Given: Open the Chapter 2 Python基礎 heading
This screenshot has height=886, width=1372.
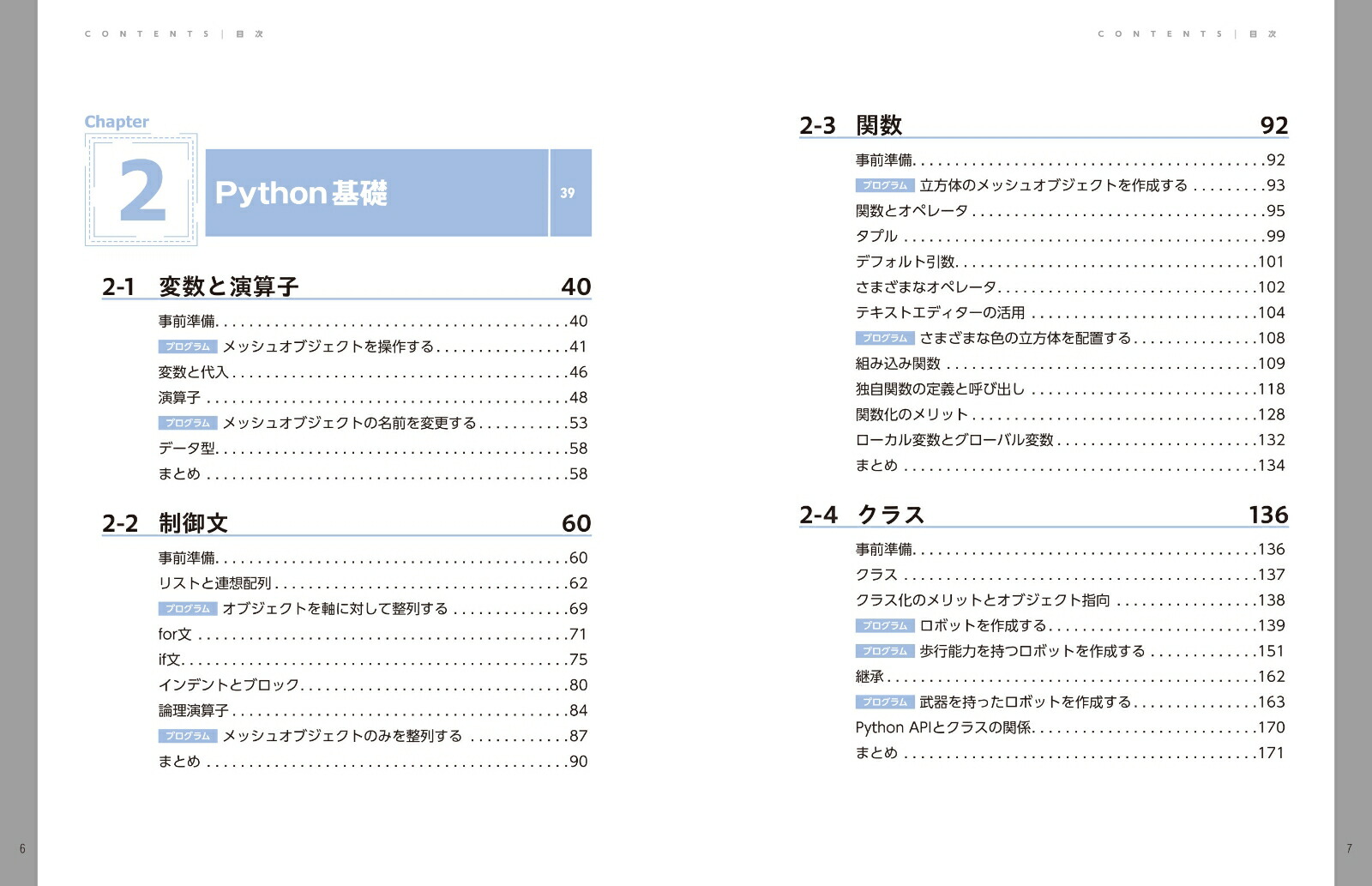Looking at the screenshot, I should coord(304,194).
